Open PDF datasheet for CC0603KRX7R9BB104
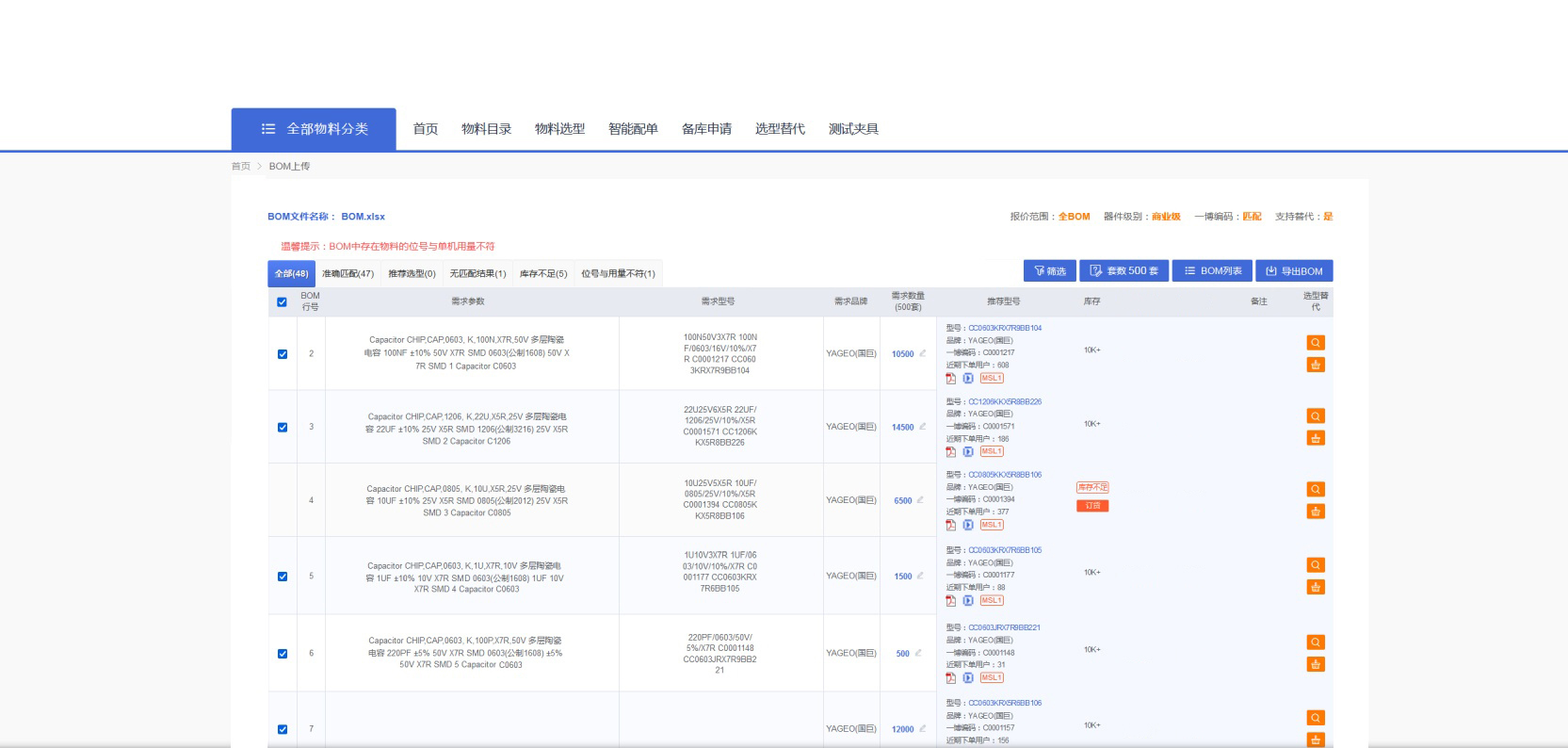 [950, 379]
